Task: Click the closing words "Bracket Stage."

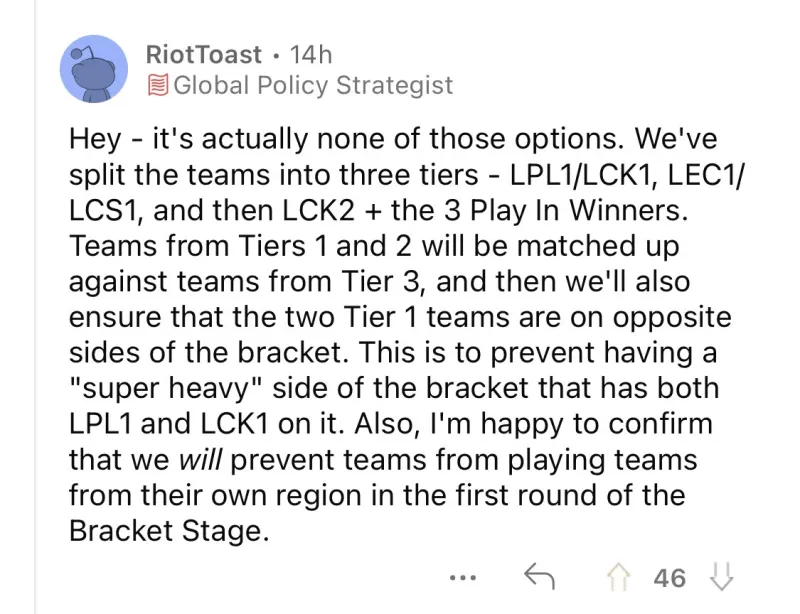Action: [x=169, y=531]
